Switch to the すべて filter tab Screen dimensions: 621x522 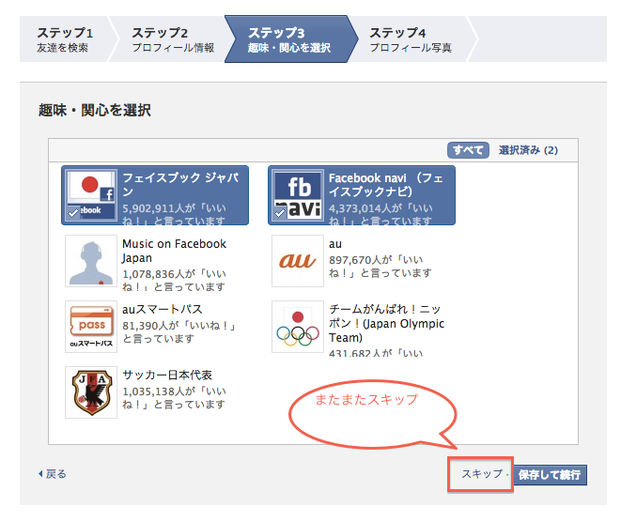(468, 150)
